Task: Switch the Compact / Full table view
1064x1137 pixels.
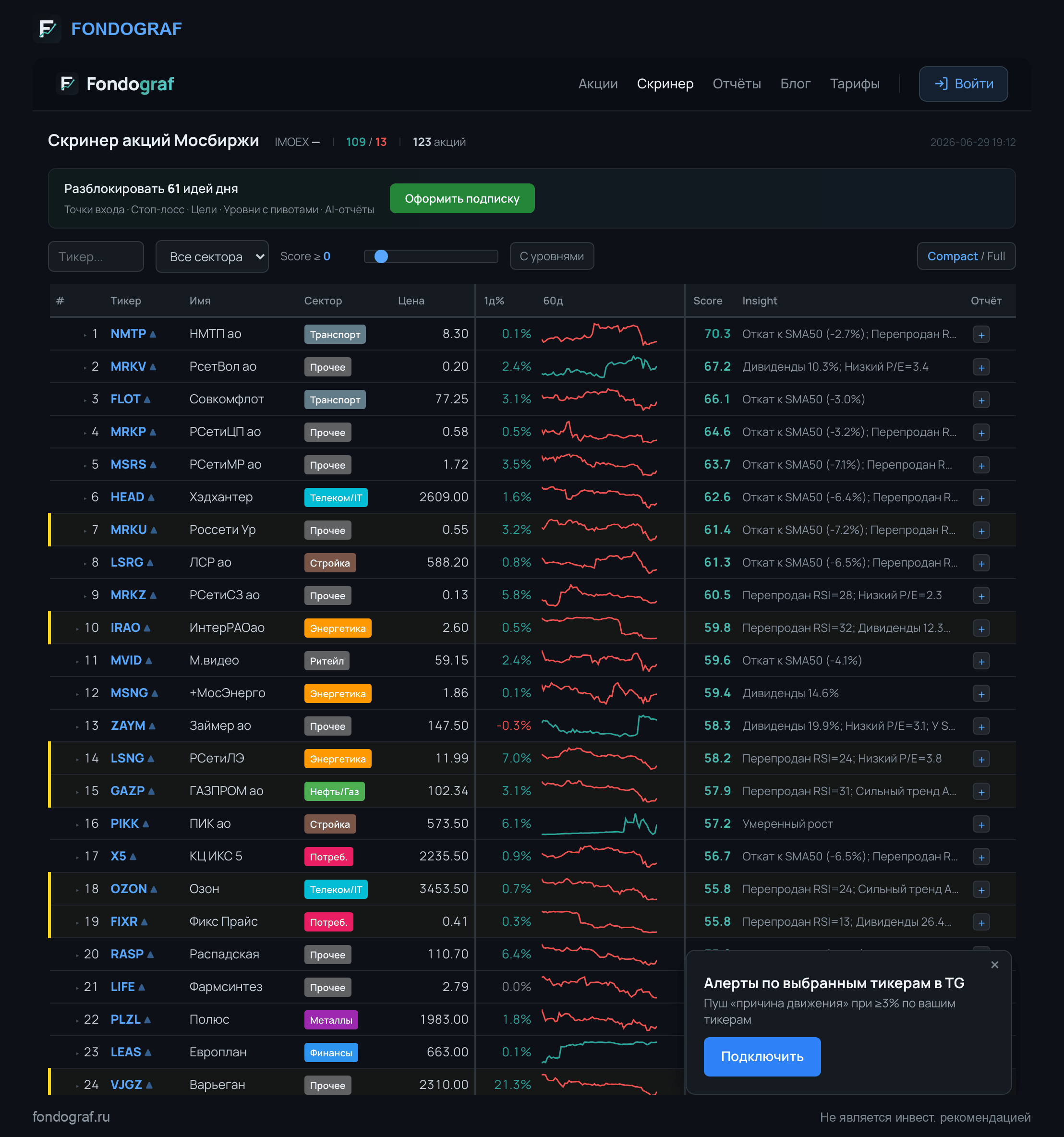Action: tap(966, 256)
